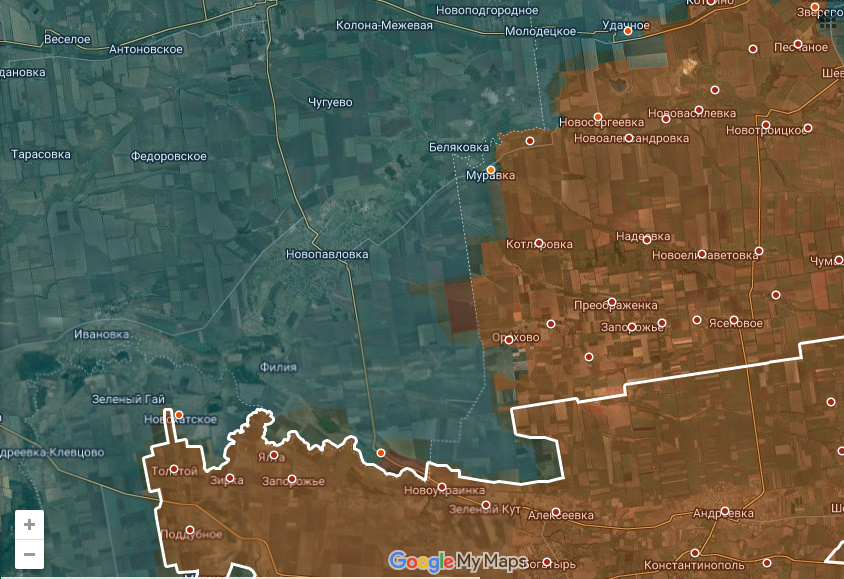
Task: Zoom out with the minus button
Action: pyautogui.click(x=29, y=554)
